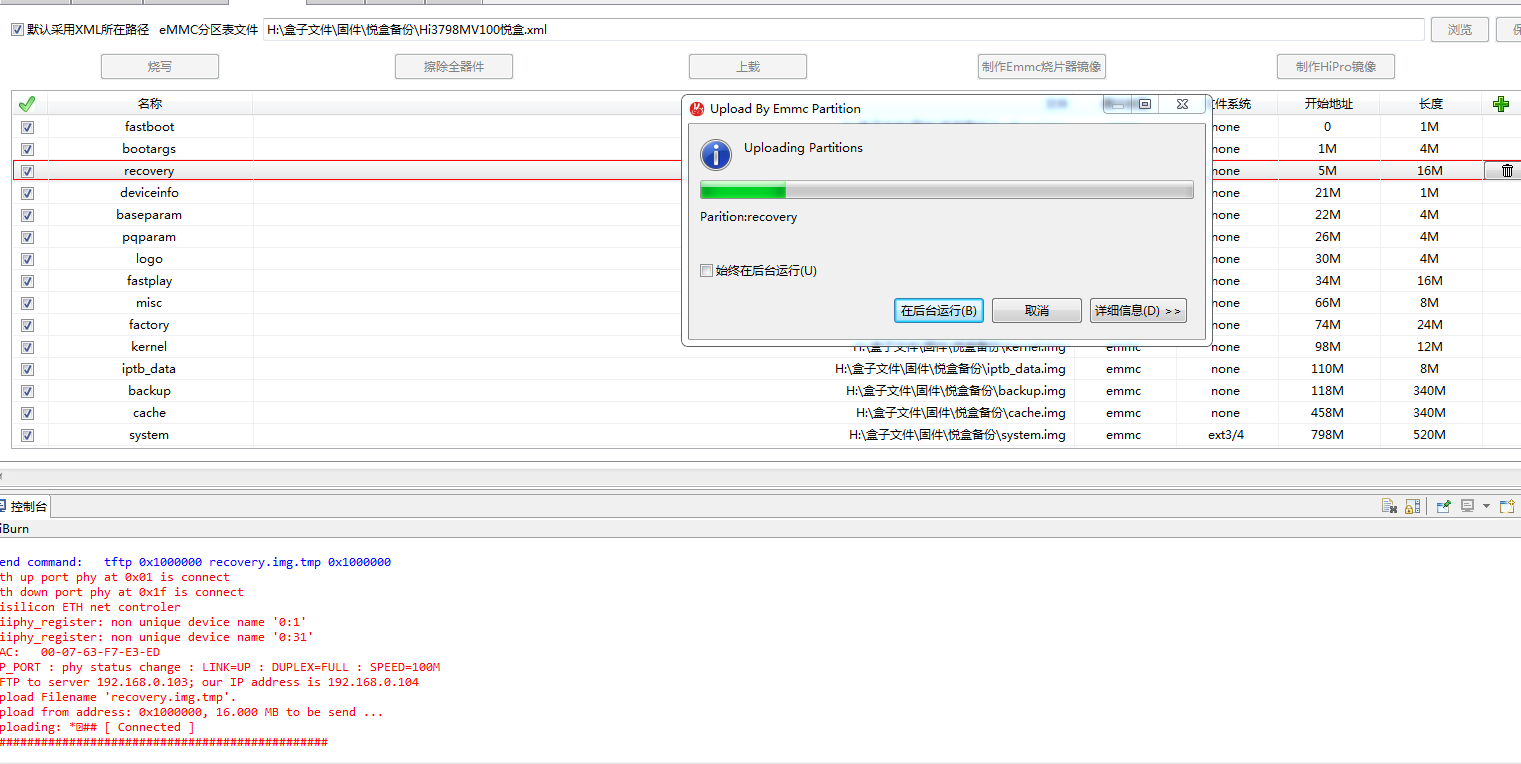Click the Open Console icon
The height and width of the screenshot is (764, 1521).
coord(1507,506)
